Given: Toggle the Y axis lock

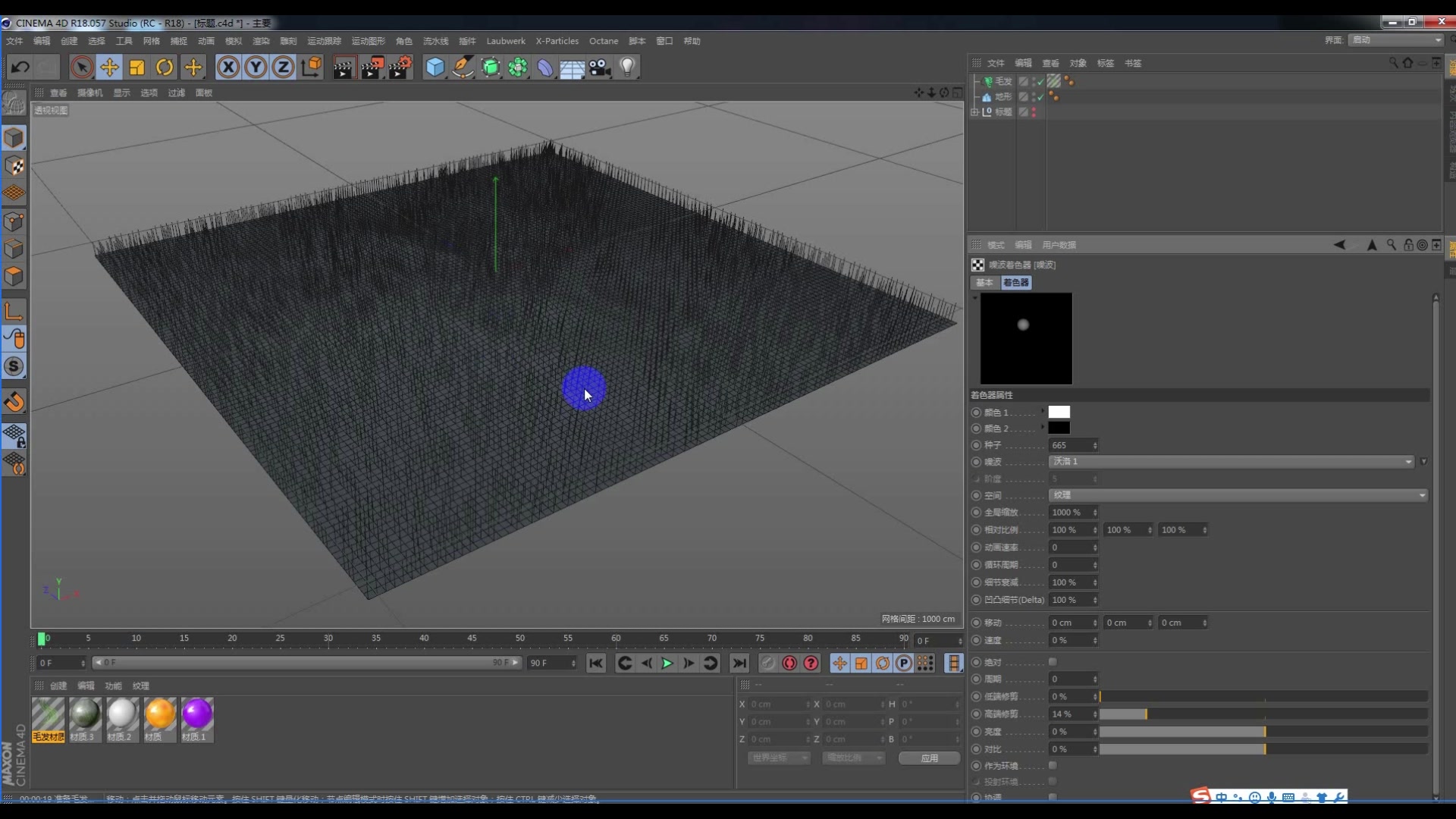Looking at the screenshot, I should click(256, 67).
